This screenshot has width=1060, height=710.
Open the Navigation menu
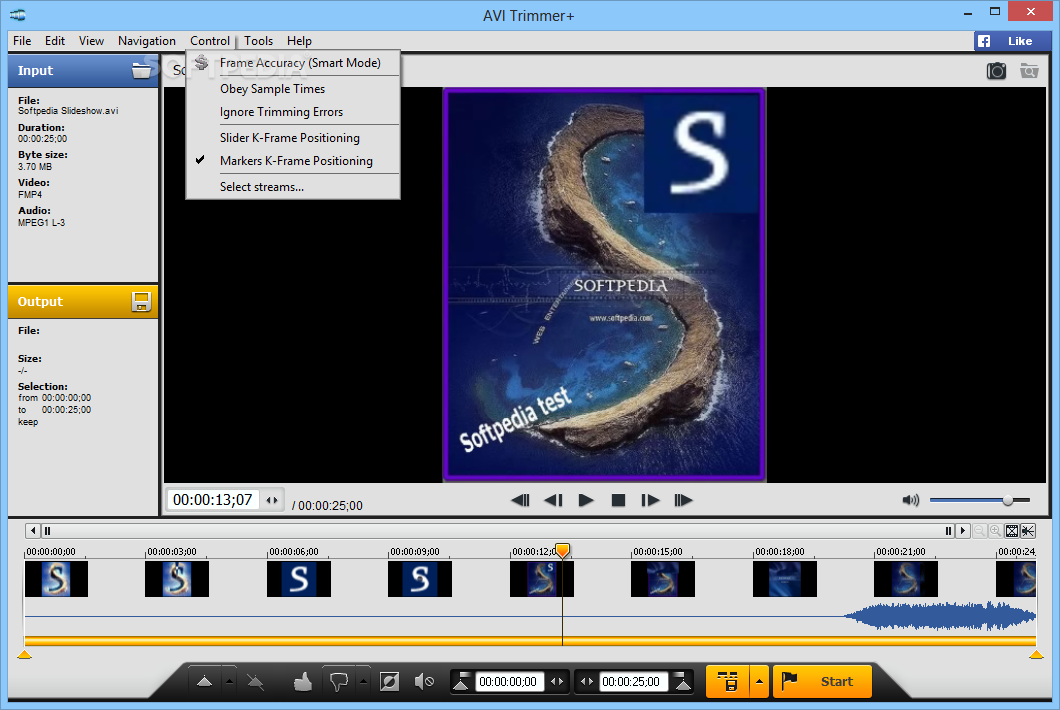[147, 41]
